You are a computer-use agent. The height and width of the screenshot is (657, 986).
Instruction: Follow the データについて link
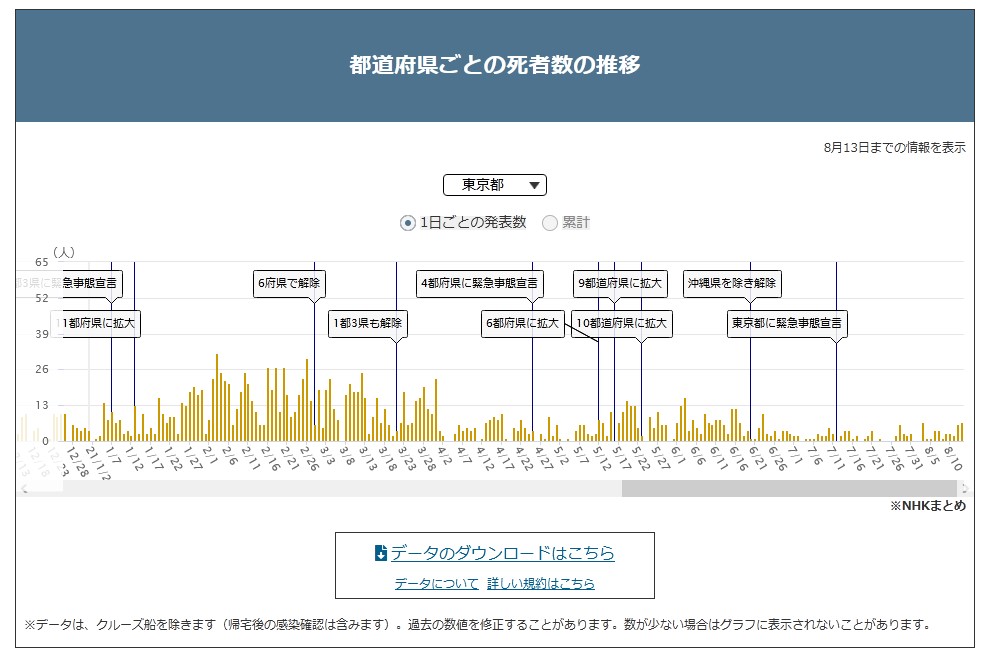(436, 583)
